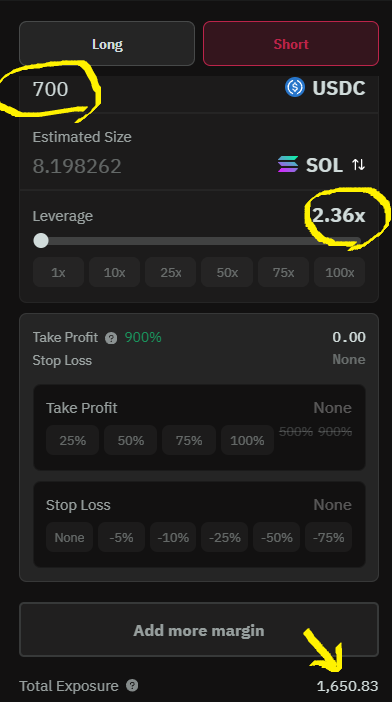Click the USDC coin icon

[295, 87]
